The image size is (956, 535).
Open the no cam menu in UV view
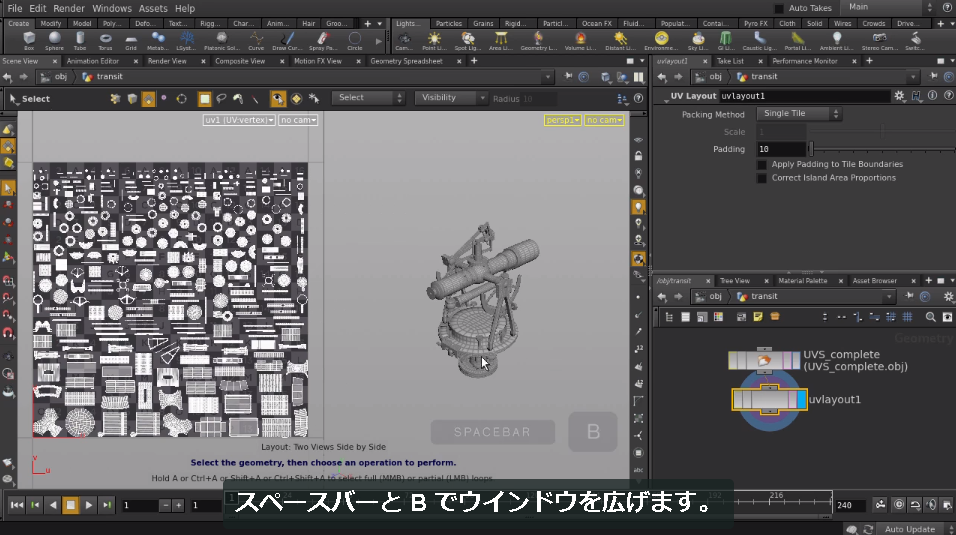[298, 120]
